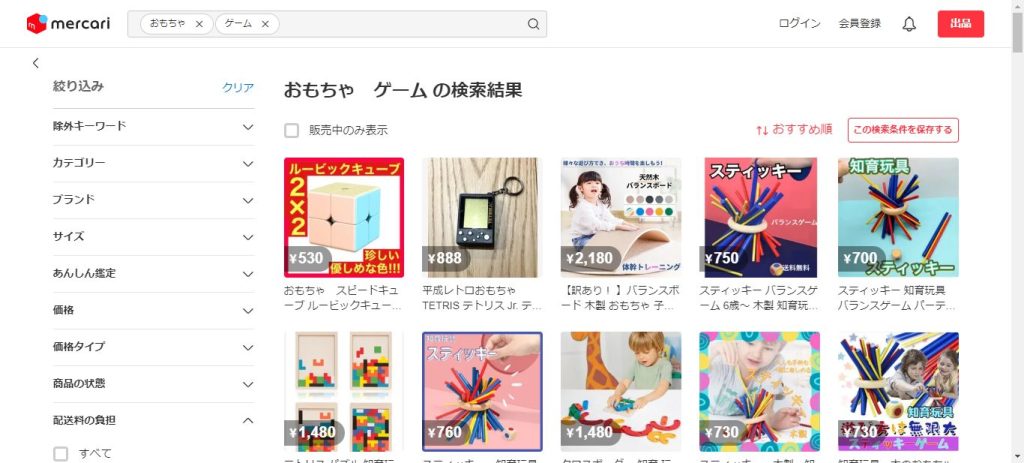Viewport: 1024px width, 463px height.
Task: Click the search magnifier icon
Action: pyautogui.click(x=534, y=24)
